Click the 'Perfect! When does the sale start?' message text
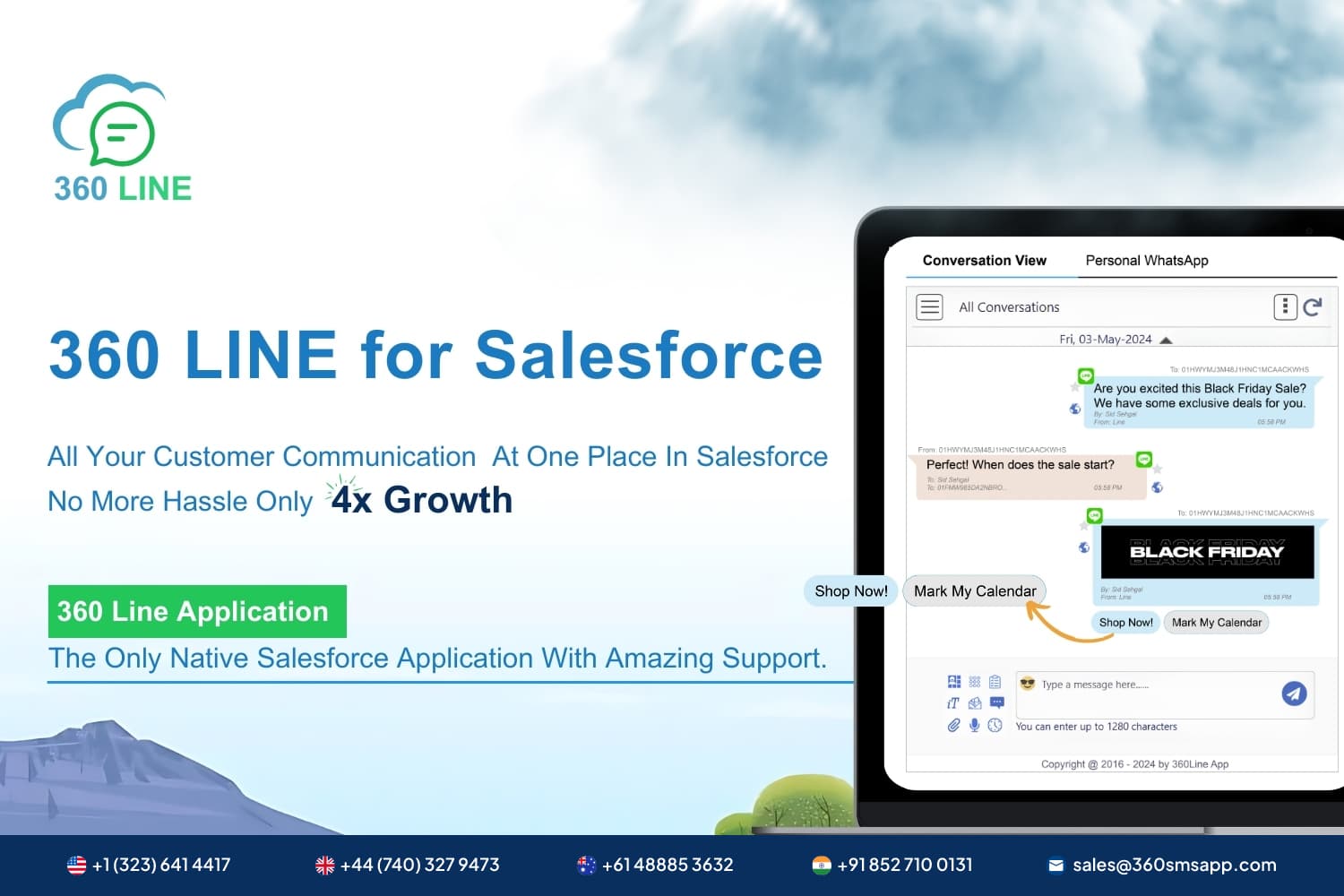The height and width of the screenshot is (896, 1344). click(x=1021, y=465)
